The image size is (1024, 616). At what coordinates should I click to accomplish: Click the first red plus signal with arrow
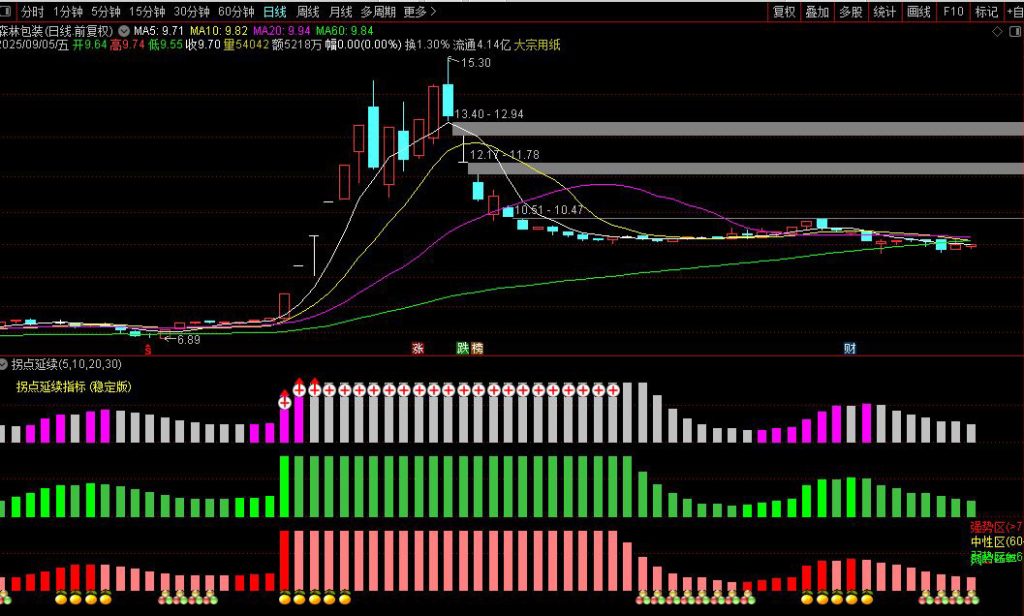(x=284, y=402)
